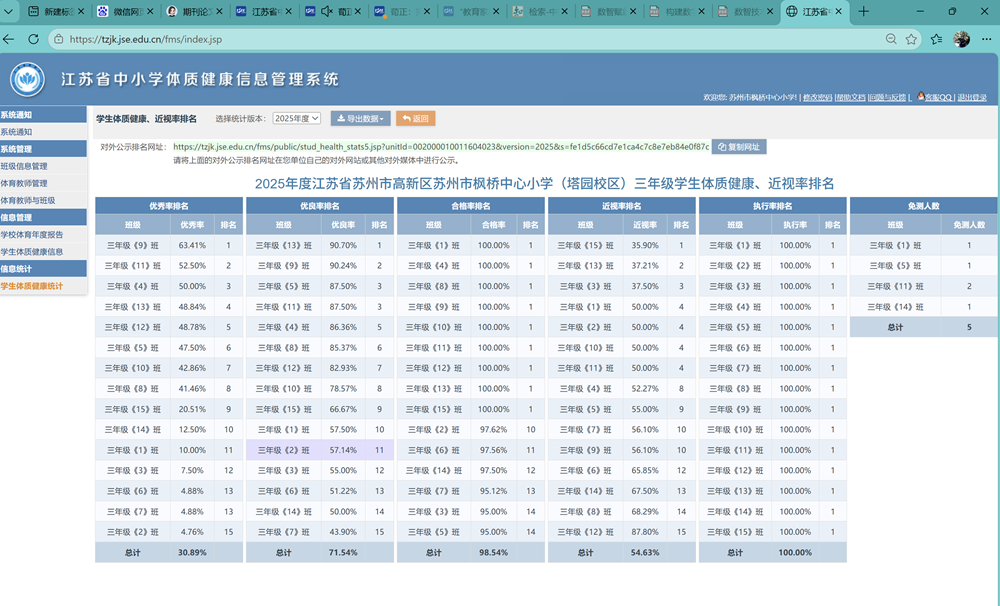Viewport: 1000px width, 606px height.
Task: Add page to favorites with star icon
Action: click(911, 39)
